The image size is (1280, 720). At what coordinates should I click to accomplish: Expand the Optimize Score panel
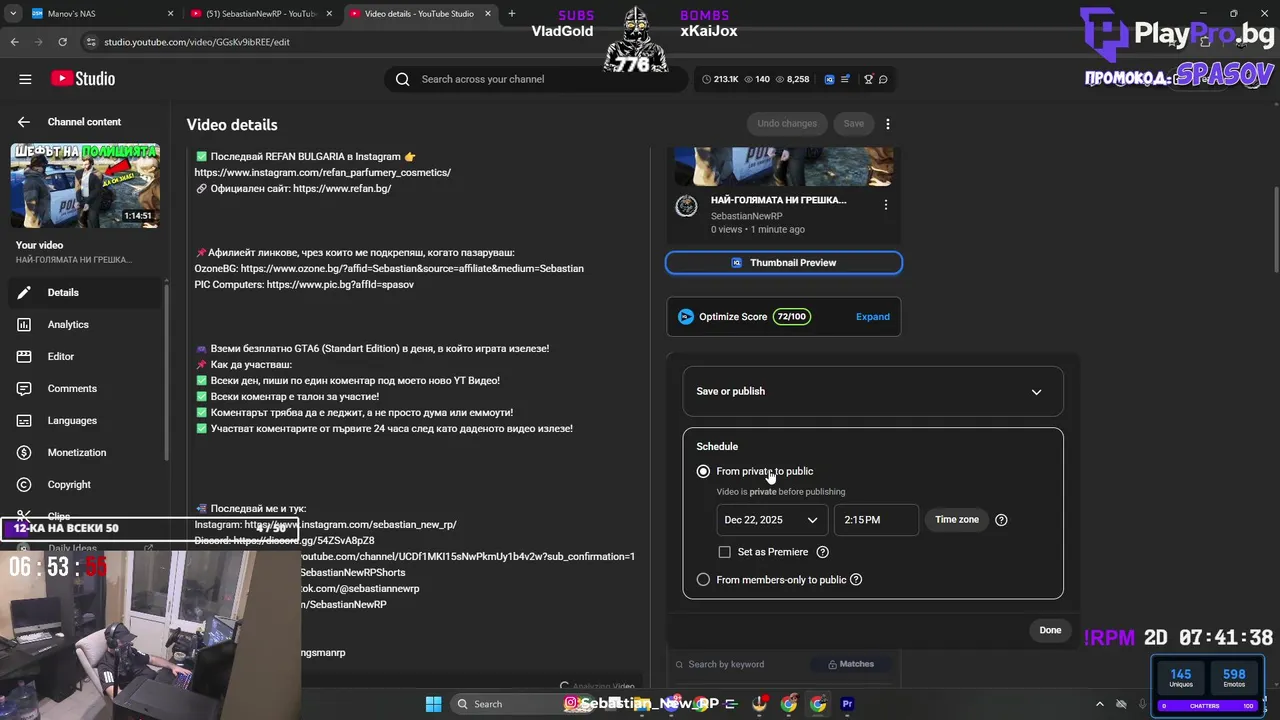[872, 316]
